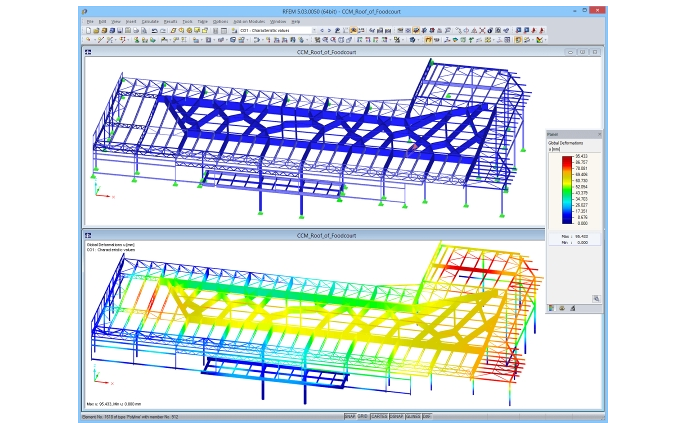Click the last multicolor icon in second toolbar
Image resolution: width=686 pixels, height=429 pixels.
[x=539, y=40]
